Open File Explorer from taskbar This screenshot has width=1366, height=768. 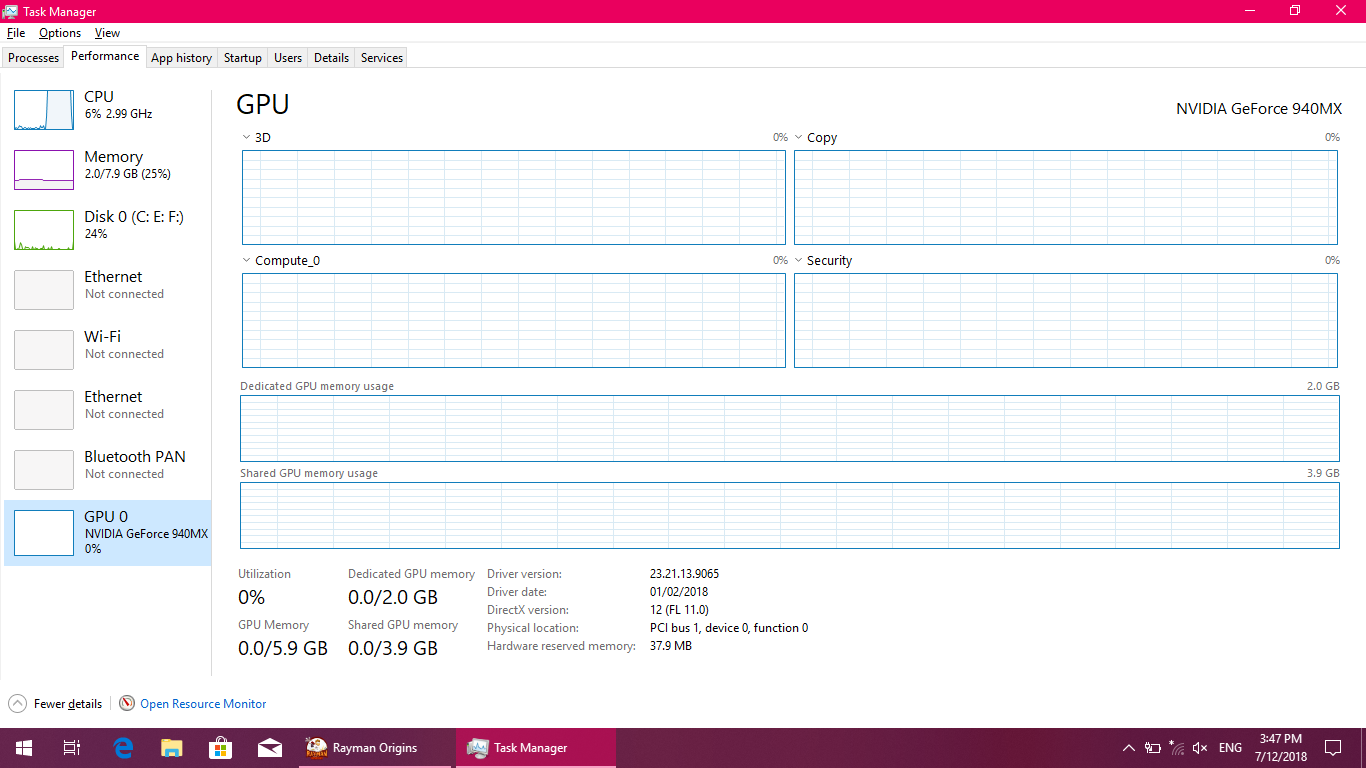172,748
